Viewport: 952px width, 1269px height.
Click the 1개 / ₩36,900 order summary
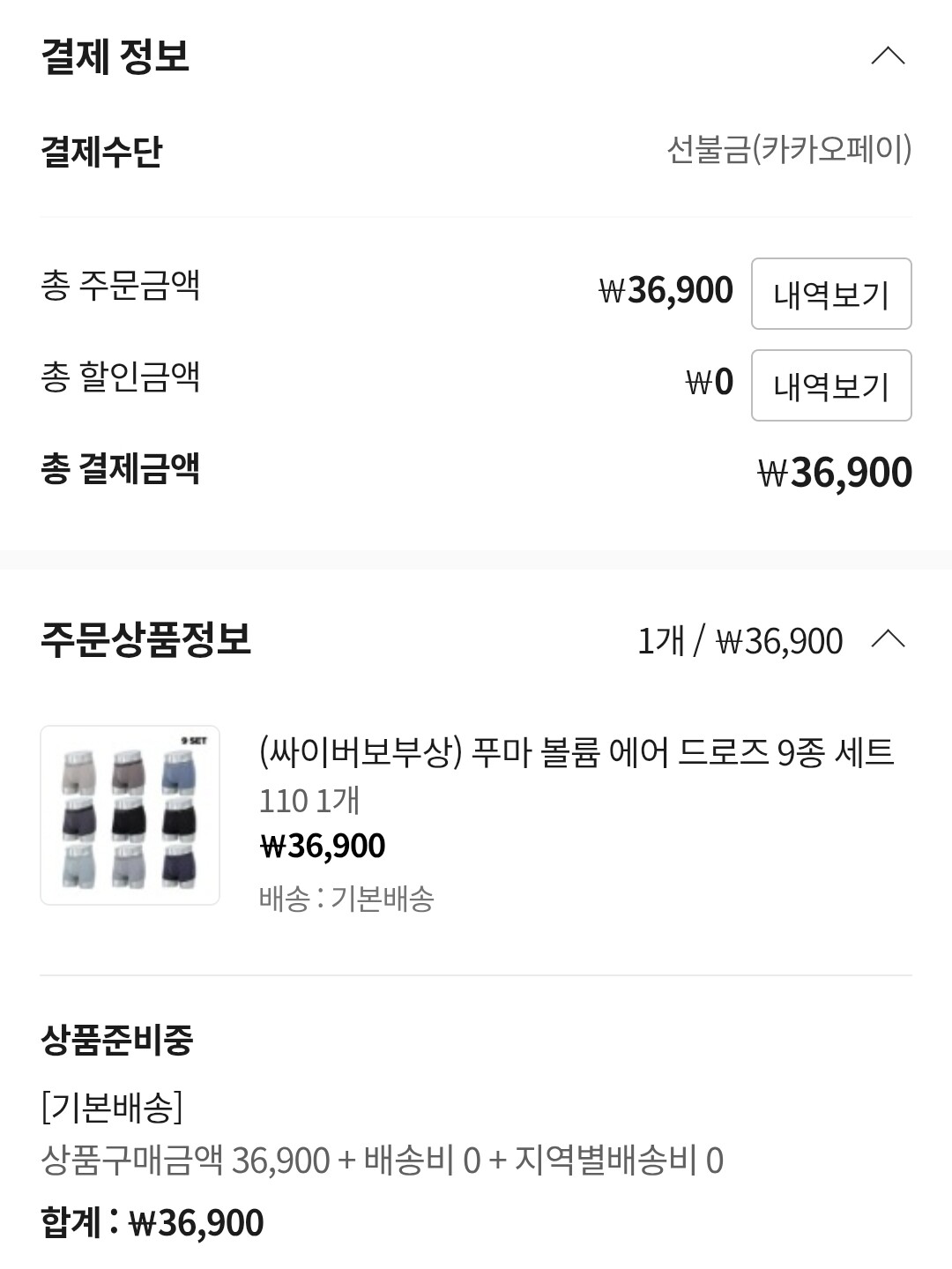pos(740,640)
